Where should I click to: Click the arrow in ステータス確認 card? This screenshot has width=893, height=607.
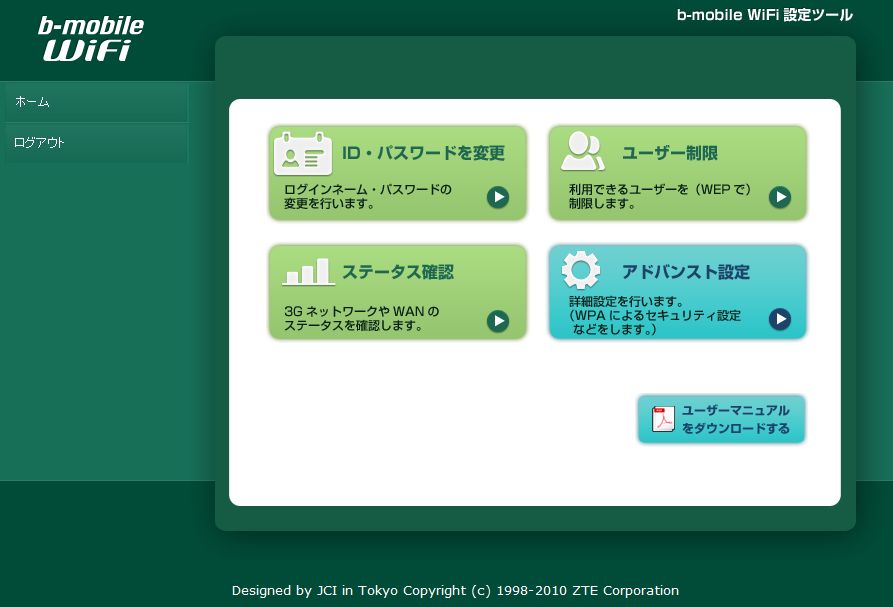click(498, 321)
